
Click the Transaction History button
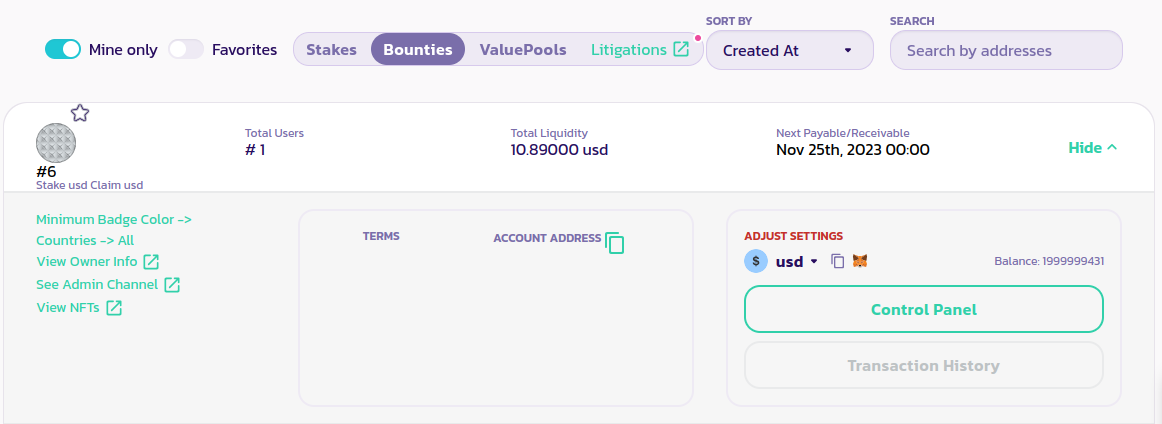click(x=923, y=366)
